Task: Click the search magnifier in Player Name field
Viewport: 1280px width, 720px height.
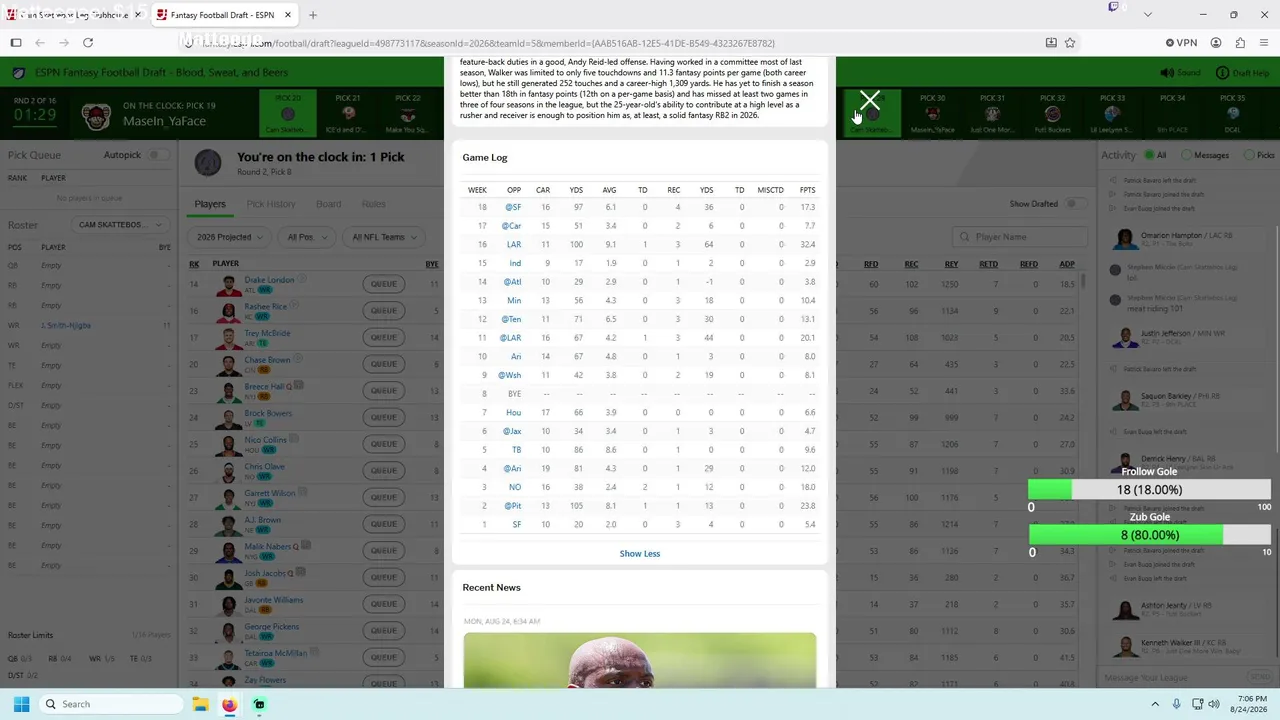Action: (964, 237)
